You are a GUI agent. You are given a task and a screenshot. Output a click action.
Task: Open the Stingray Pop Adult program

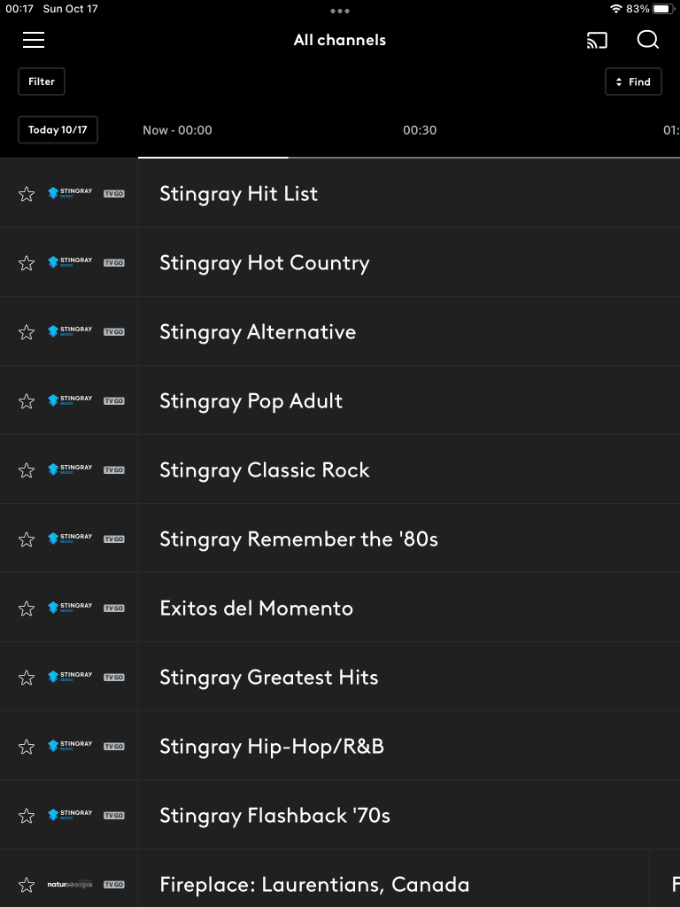(x=251, y=401)
